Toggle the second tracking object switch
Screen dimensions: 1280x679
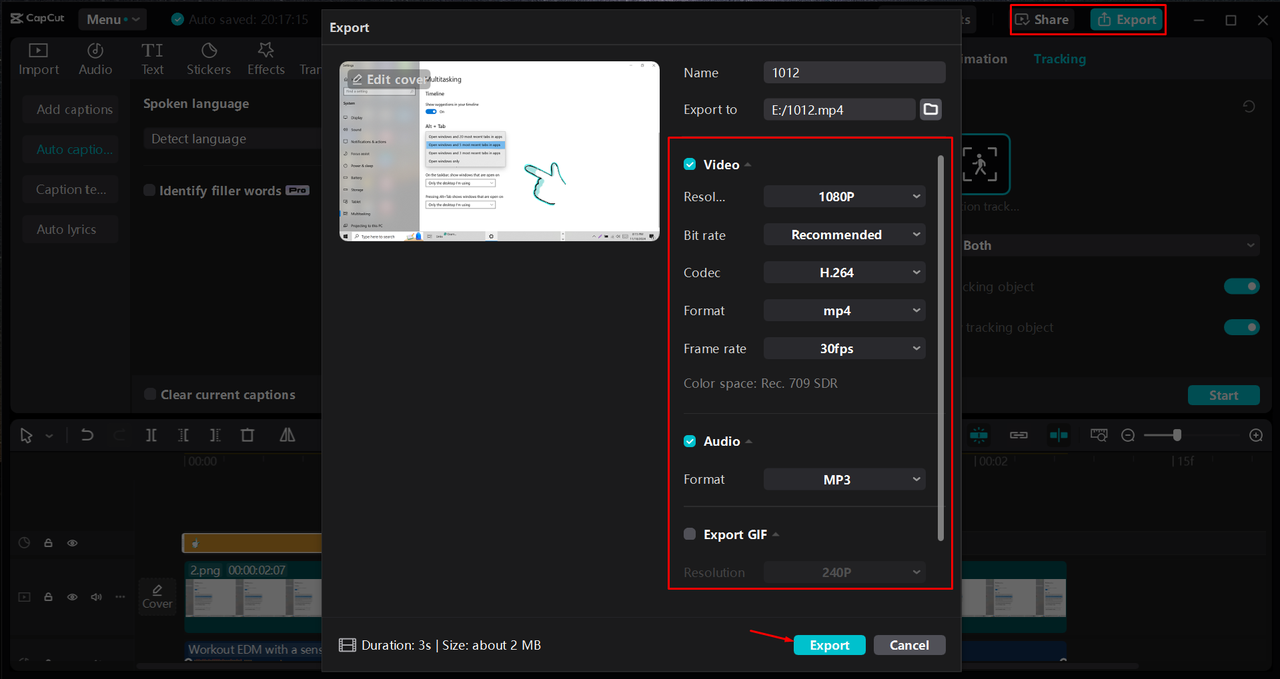(1241, 327)
